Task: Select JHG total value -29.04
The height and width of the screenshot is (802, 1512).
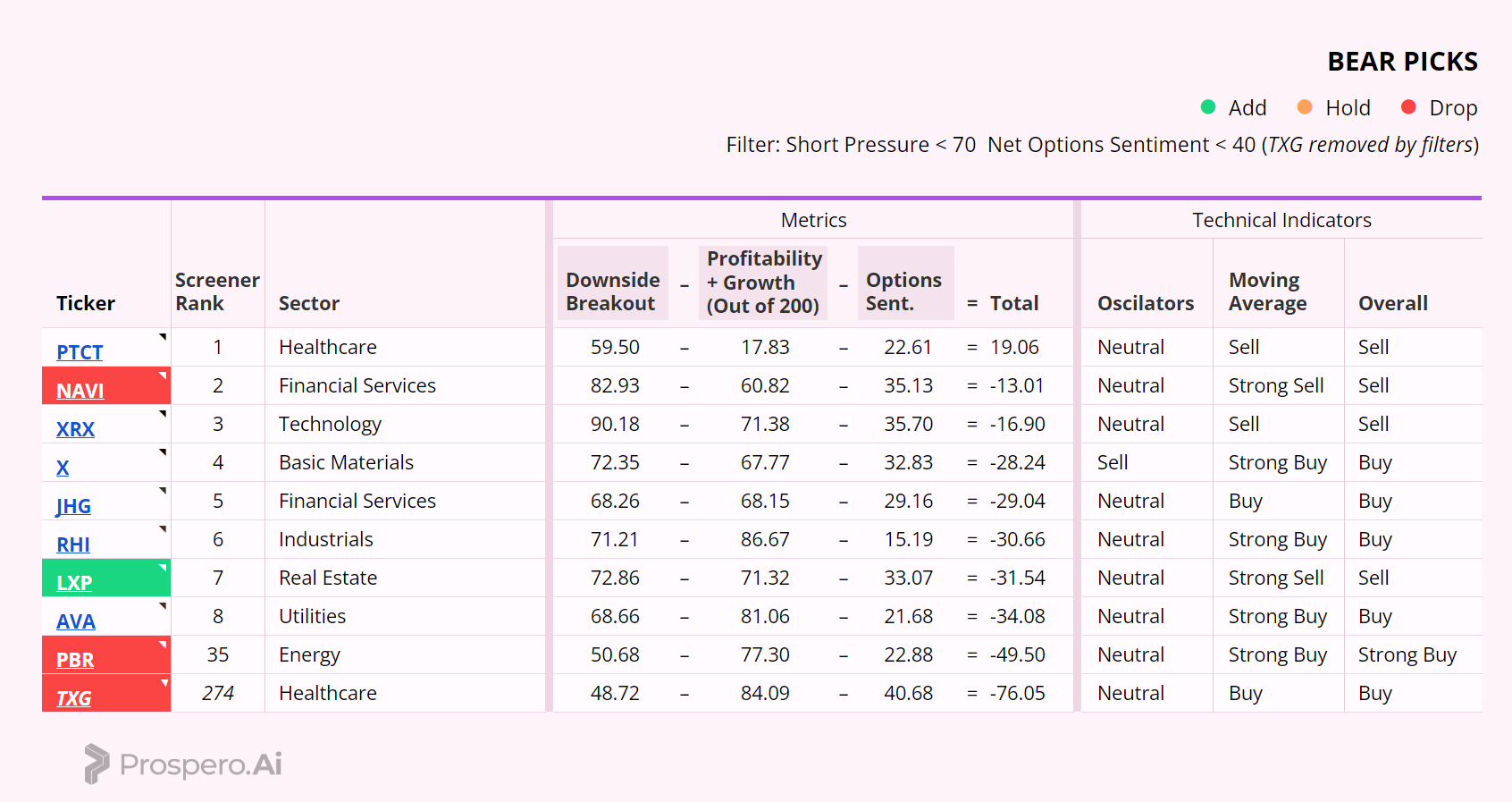Action: tap(1017, 501)
